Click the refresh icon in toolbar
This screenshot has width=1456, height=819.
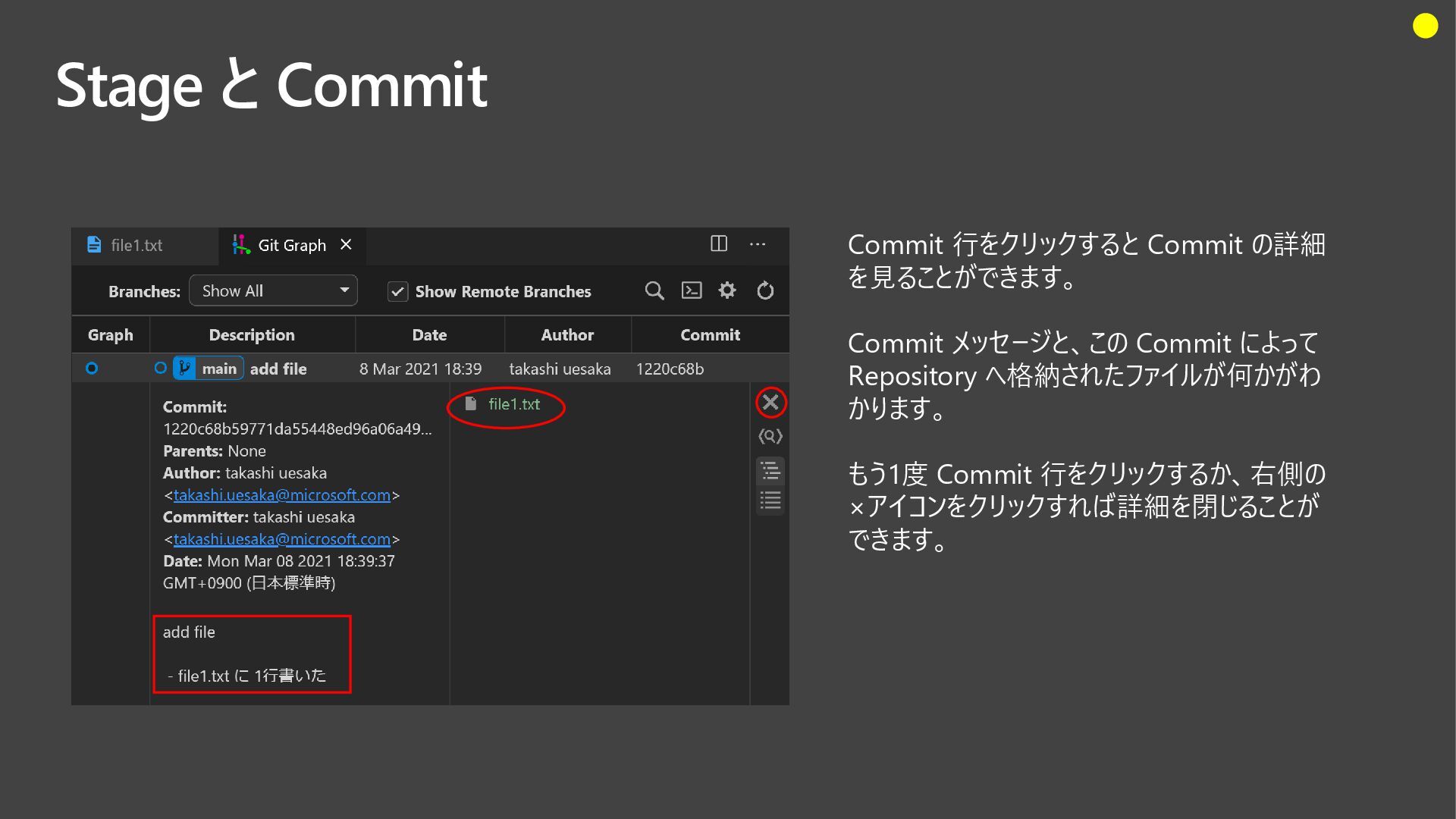[x=765, y=290]
